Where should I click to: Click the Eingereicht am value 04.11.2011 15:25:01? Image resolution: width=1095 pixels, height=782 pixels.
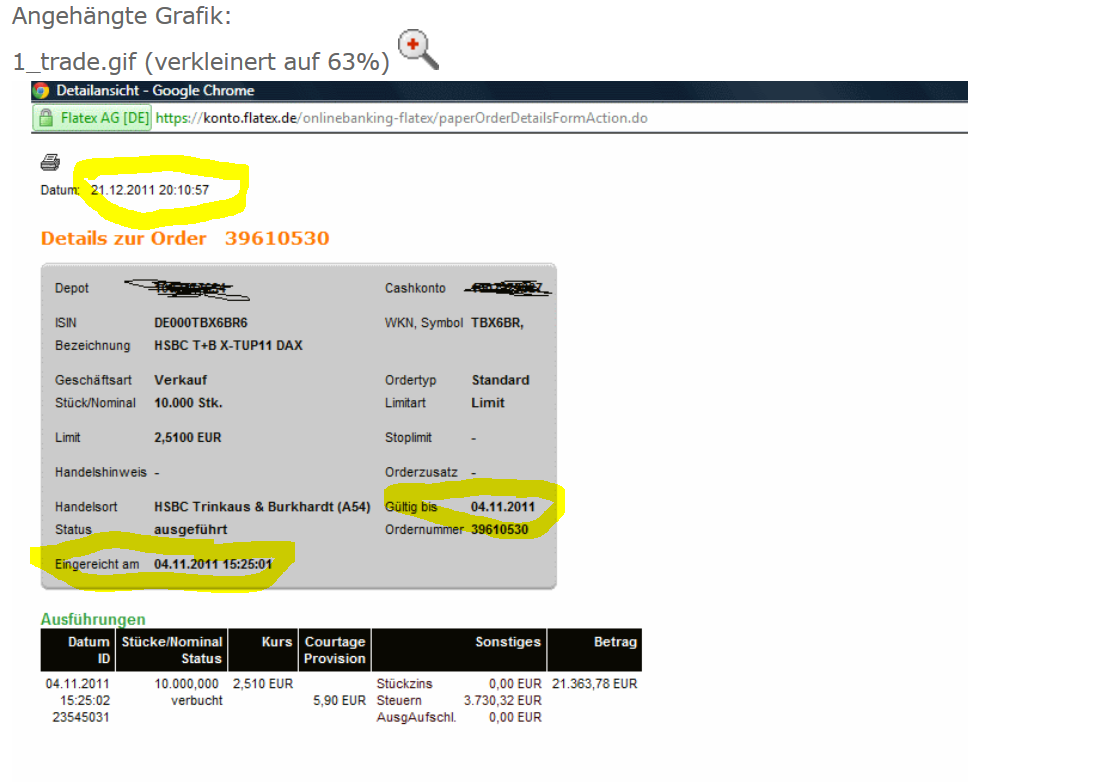213,564
